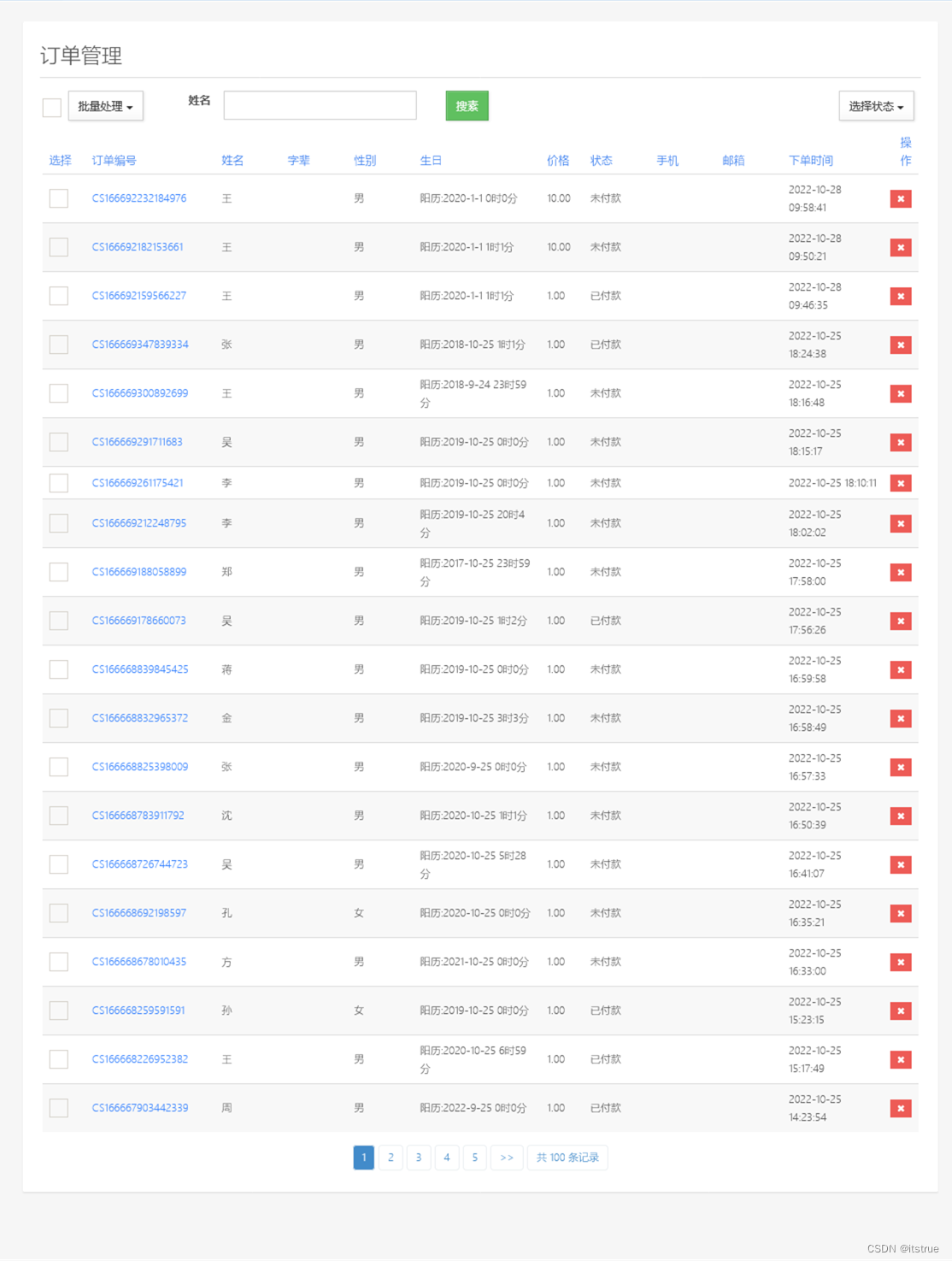This screenshot has width=952, height=1261.
Task: Tick the select-all checkbox beside 批量处理
Action: pyautogui.click(x=52, y=107)
